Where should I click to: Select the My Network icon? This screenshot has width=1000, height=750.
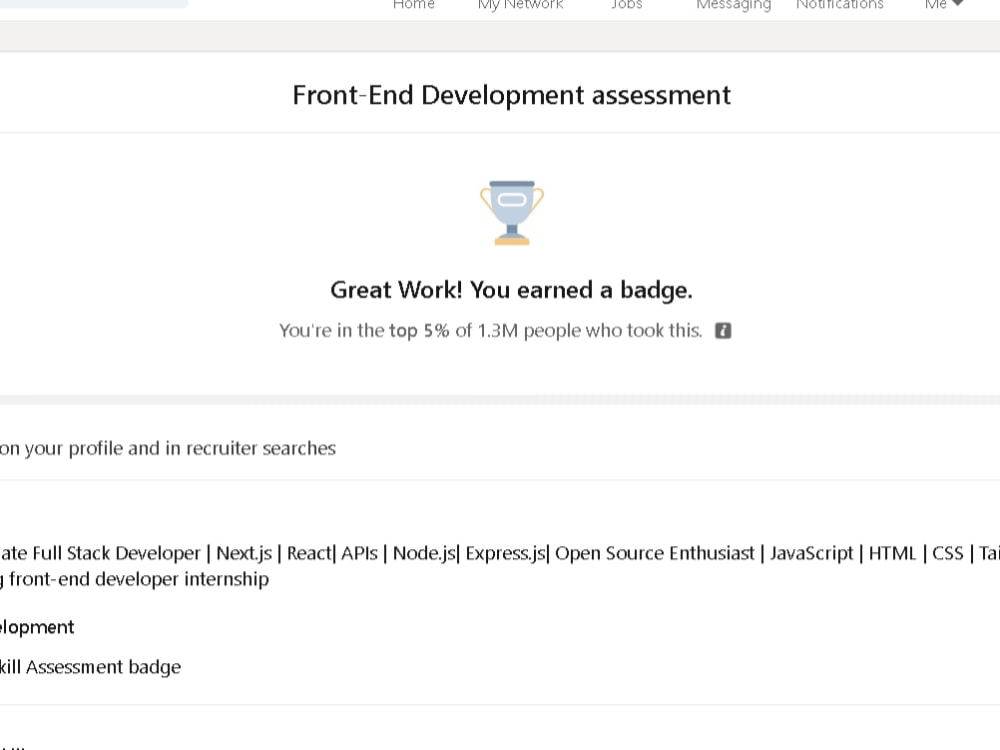(x=520, y=5)
